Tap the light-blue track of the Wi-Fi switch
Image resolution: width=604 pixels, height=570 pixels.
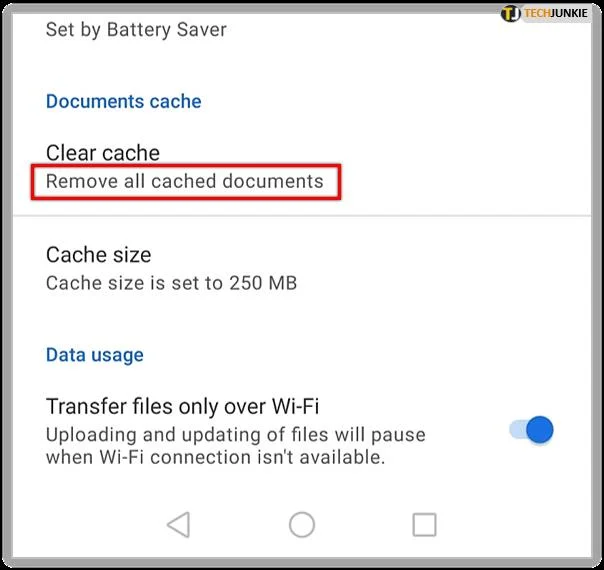(x=517, y=429)
